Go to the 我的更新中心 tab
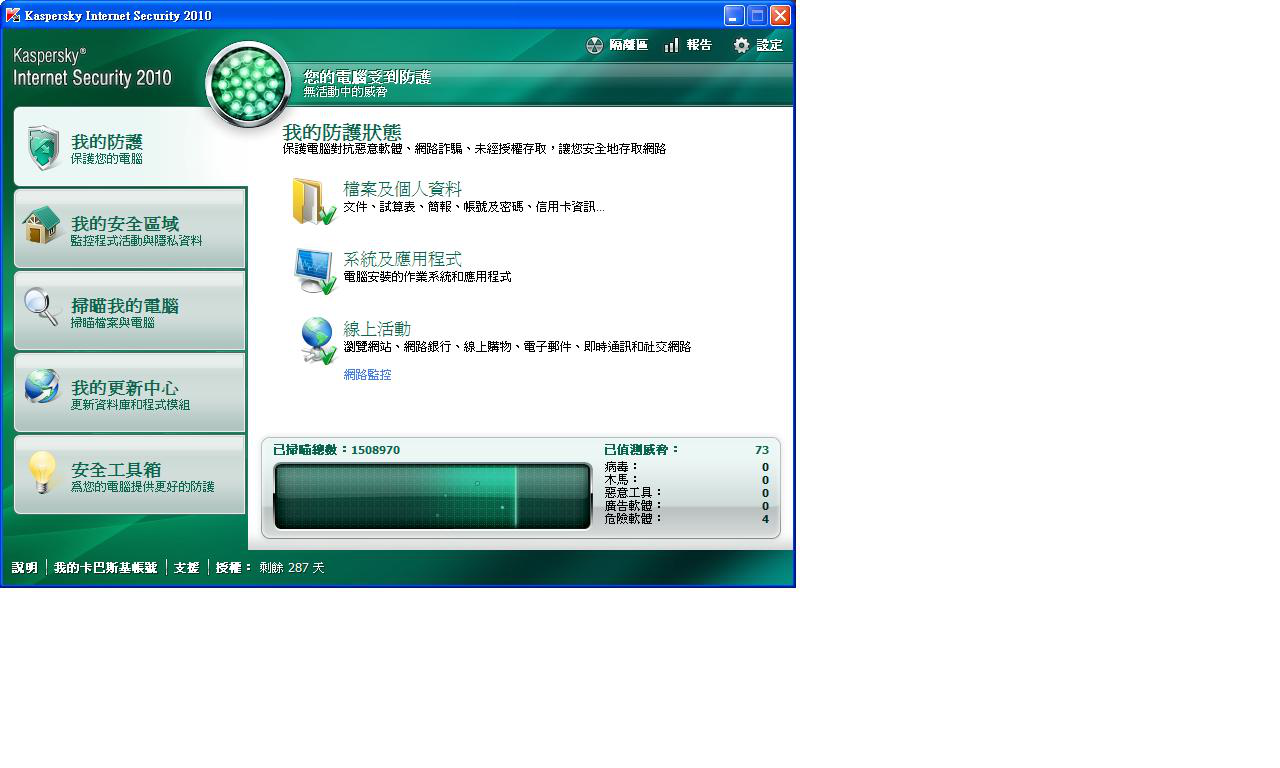The height and width of the screenshot is (768, 1280). point(130,392)
